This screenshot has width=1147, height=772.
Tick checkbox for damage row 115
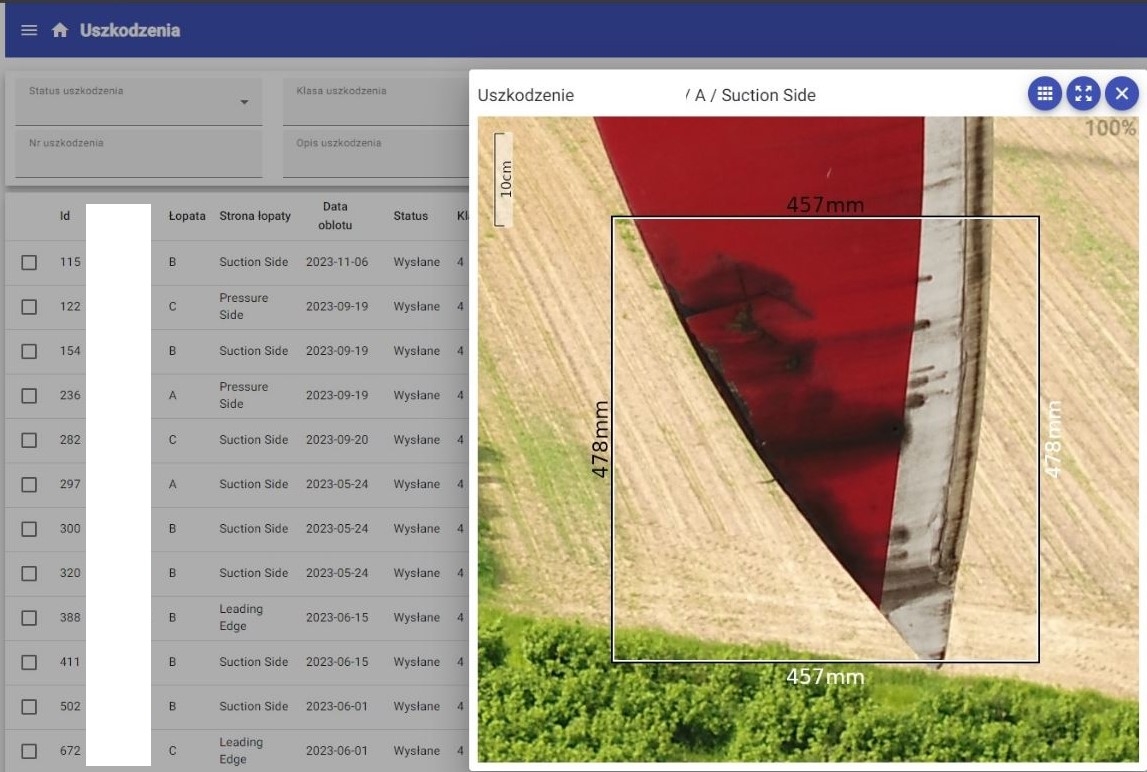coord(29,262)
